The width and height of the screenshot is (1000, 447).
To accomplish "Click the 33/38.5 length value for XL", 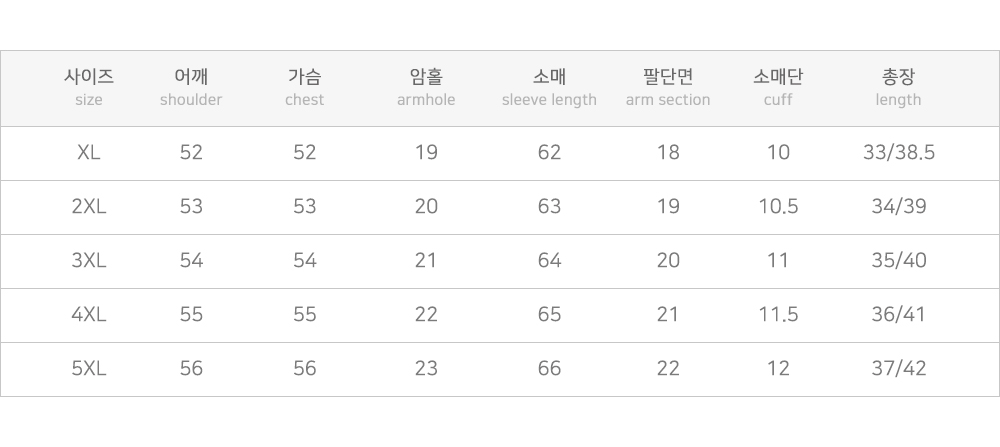I will 898,153.
